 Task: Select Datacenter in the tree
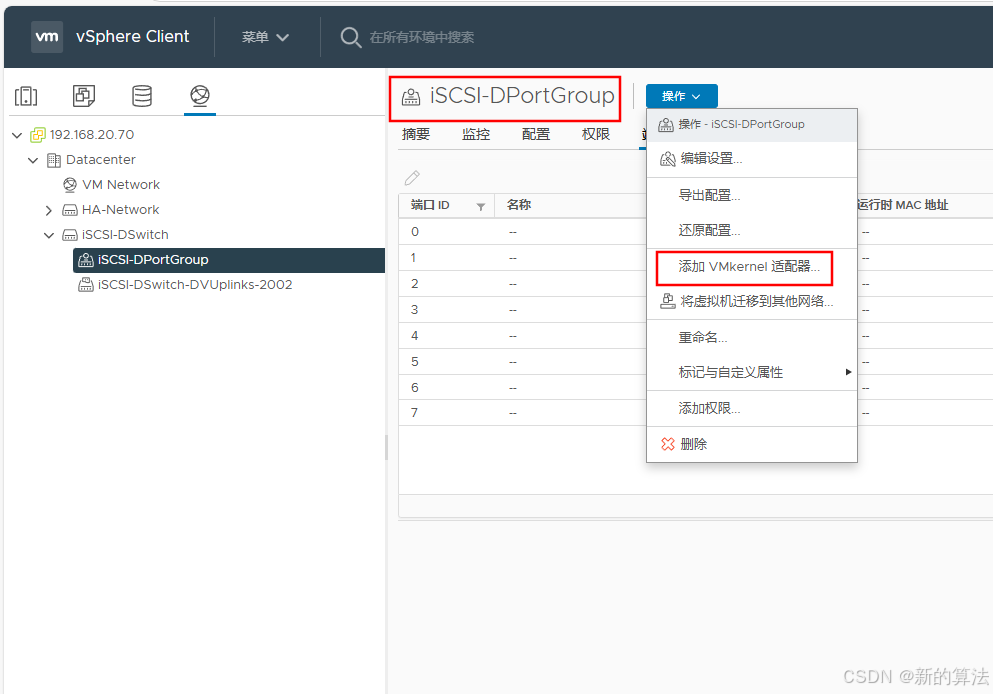101,160
